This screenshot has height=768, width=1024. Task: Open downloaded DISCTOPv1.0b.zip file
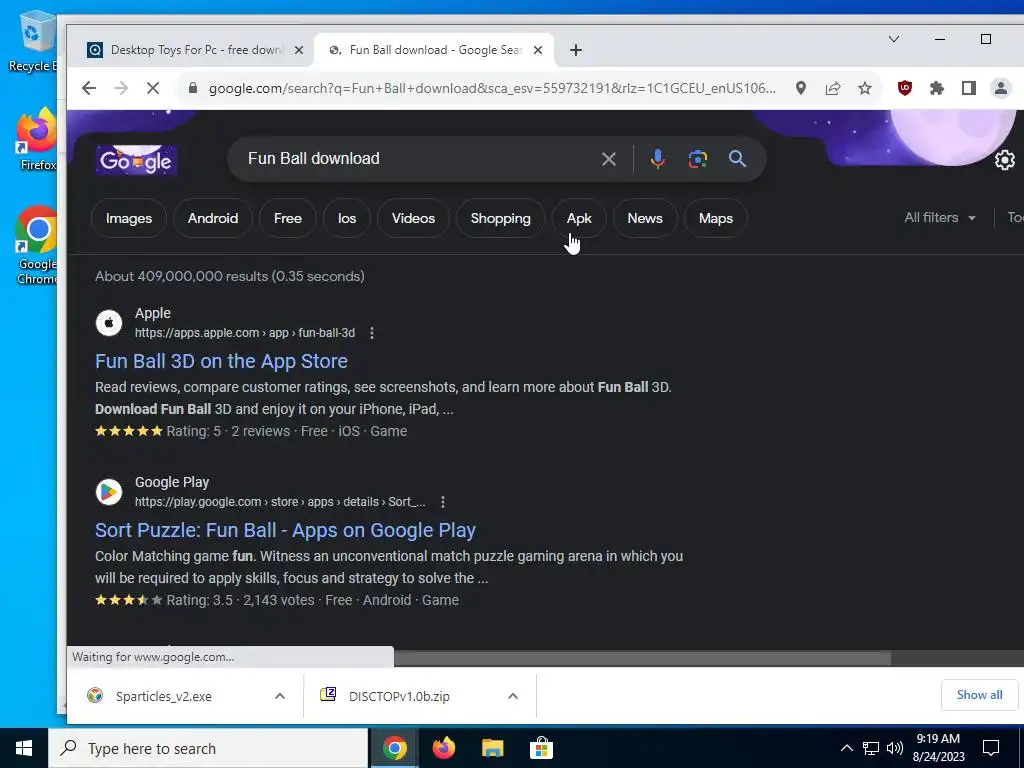pyautogui.click(x=398, y=696)
